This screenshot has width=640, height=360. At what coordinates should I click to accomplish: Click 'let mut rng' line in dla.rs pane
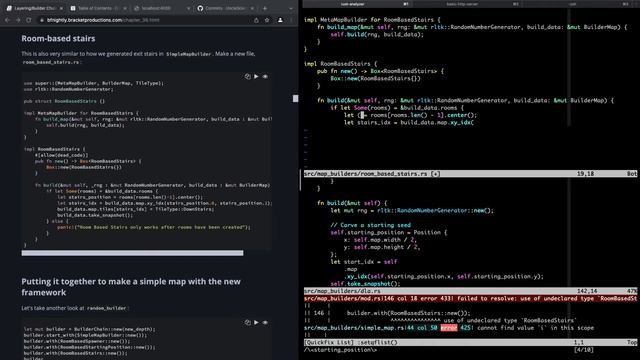click(412, 211)
